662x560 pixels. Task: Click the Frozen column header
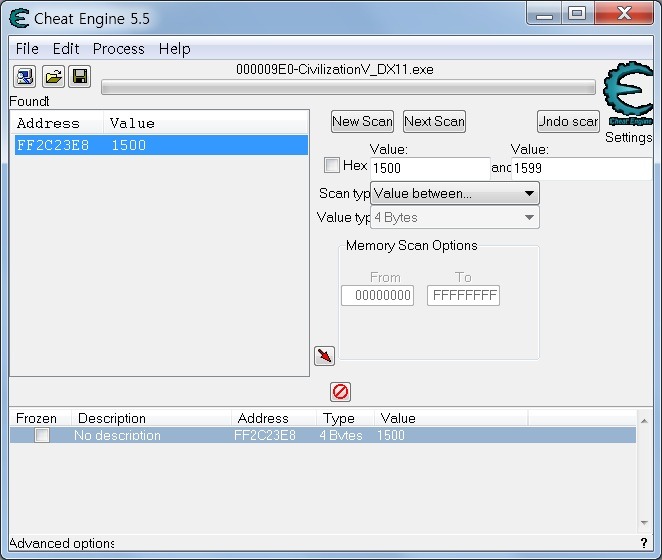41,418
